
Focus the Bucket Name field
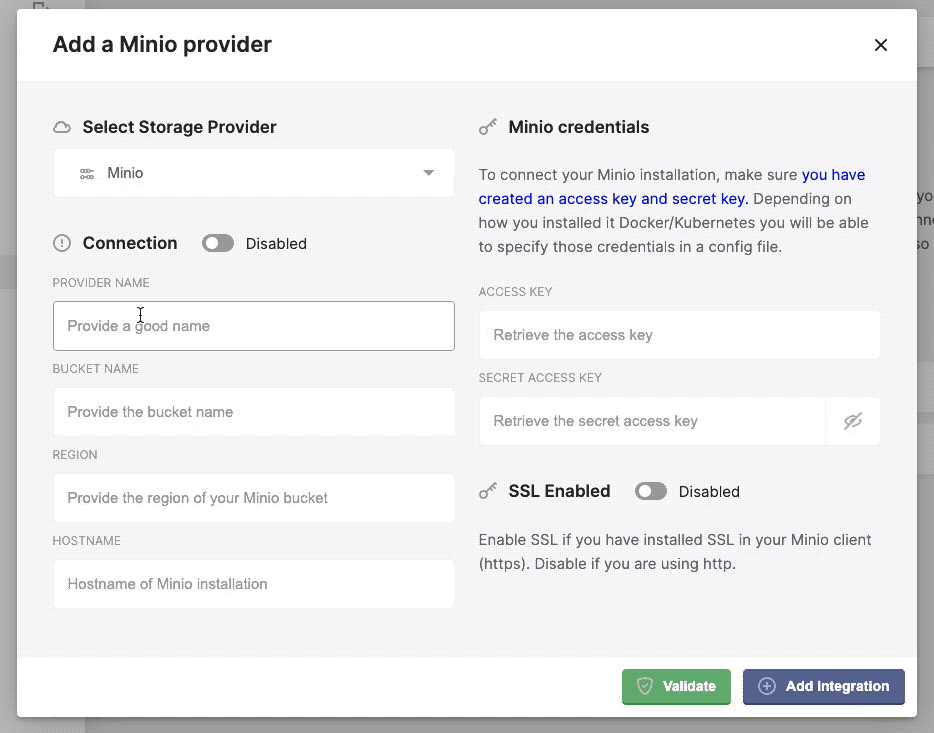click(253, 412)
